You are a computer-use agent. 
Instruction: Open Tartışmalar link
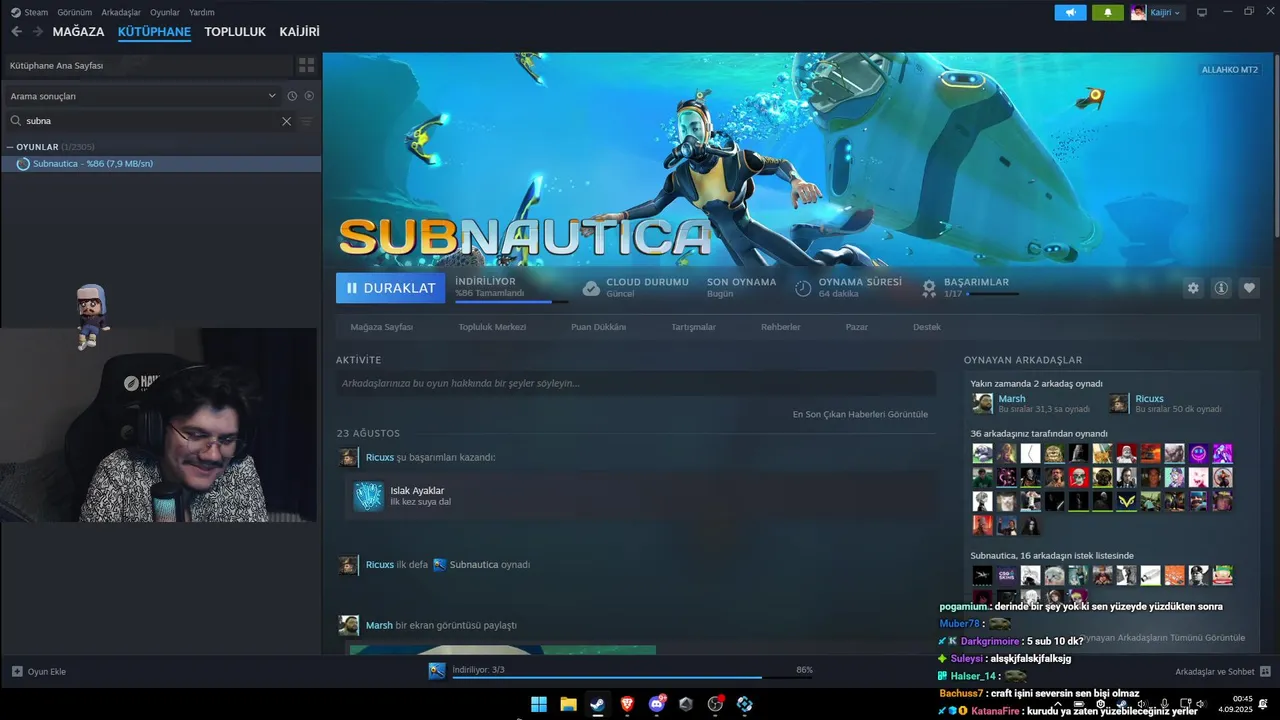click(693, 327)
